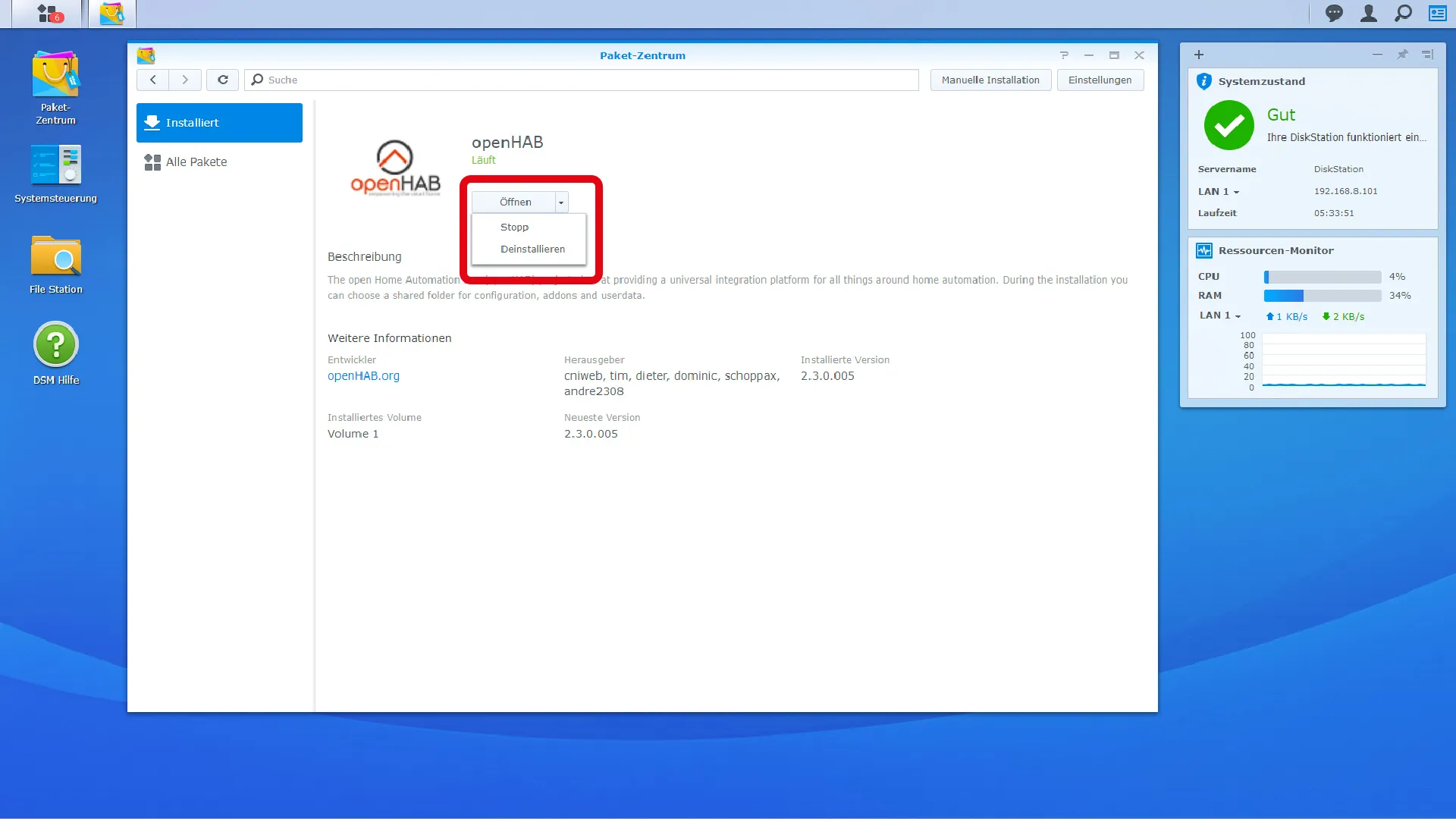Switch to the Alle Pakete section
The width and height of the screenshot is (1456, 819).
point(219,162)
